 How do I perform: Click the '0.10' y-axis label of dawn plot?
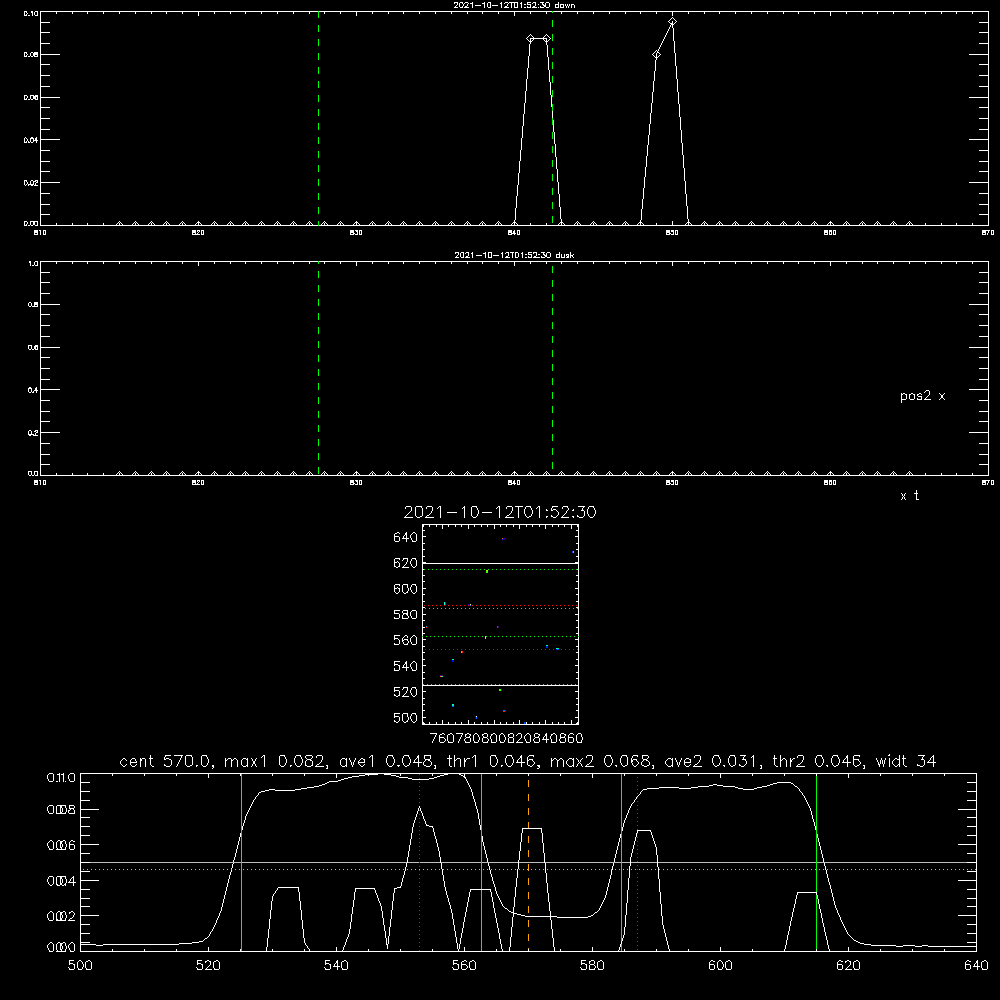31,13
